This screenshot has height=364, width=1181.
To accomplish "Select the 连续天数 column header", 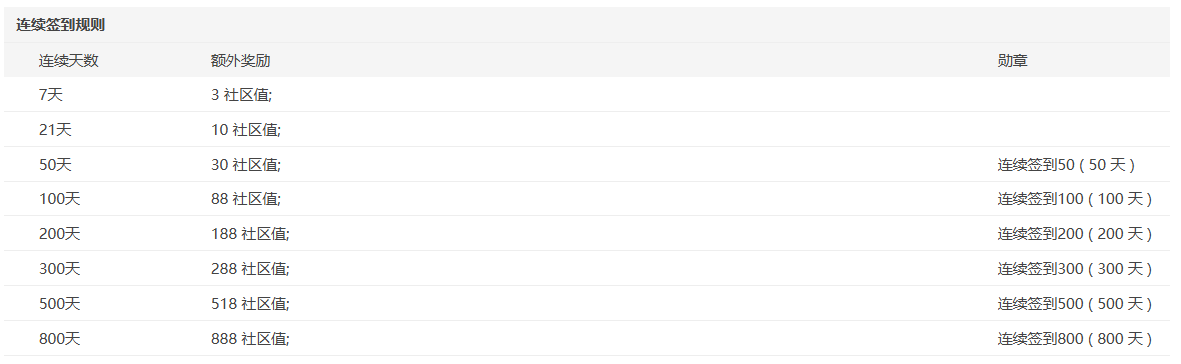I will tap(69, 61).
